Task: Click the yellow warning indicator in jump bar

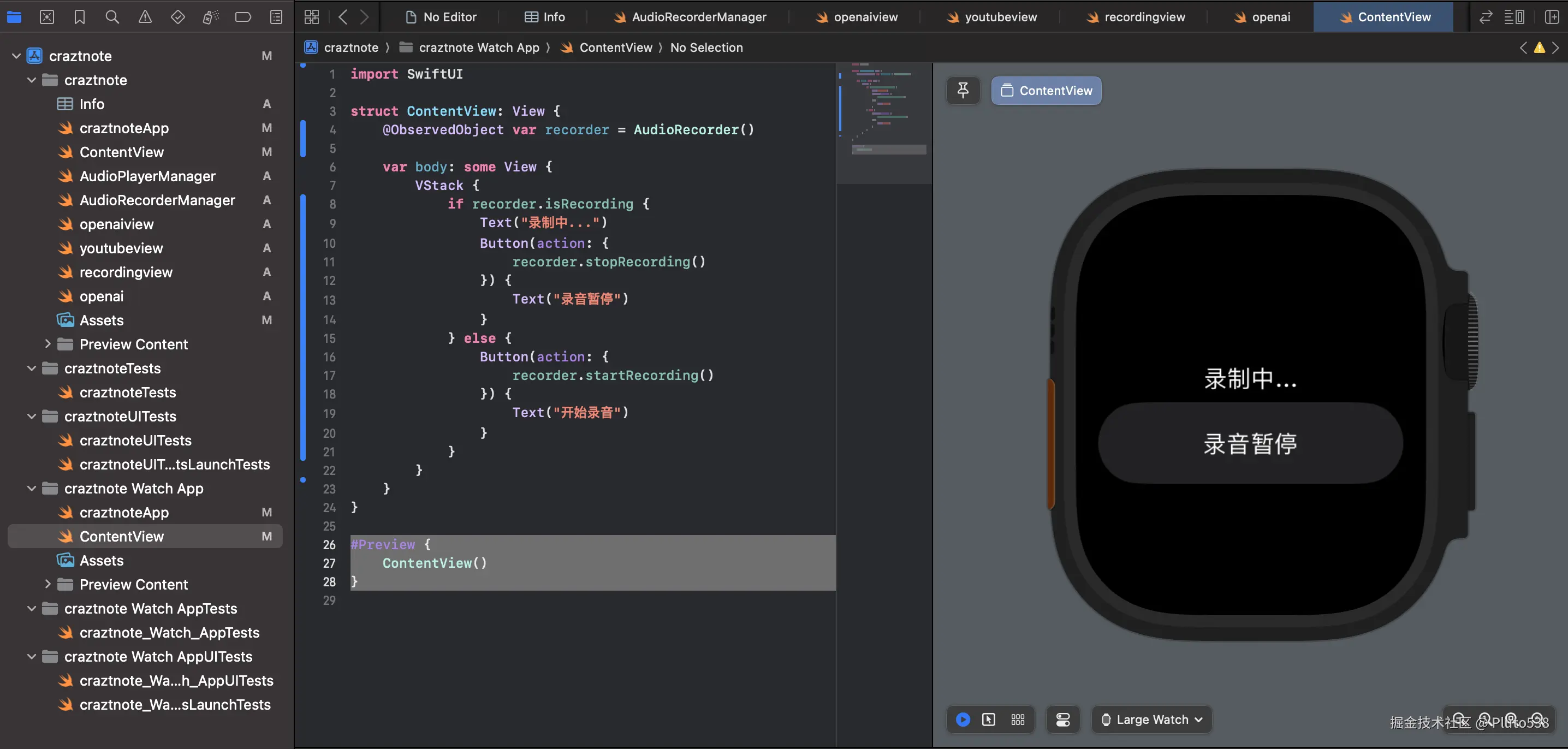Action: [1539, 47]
